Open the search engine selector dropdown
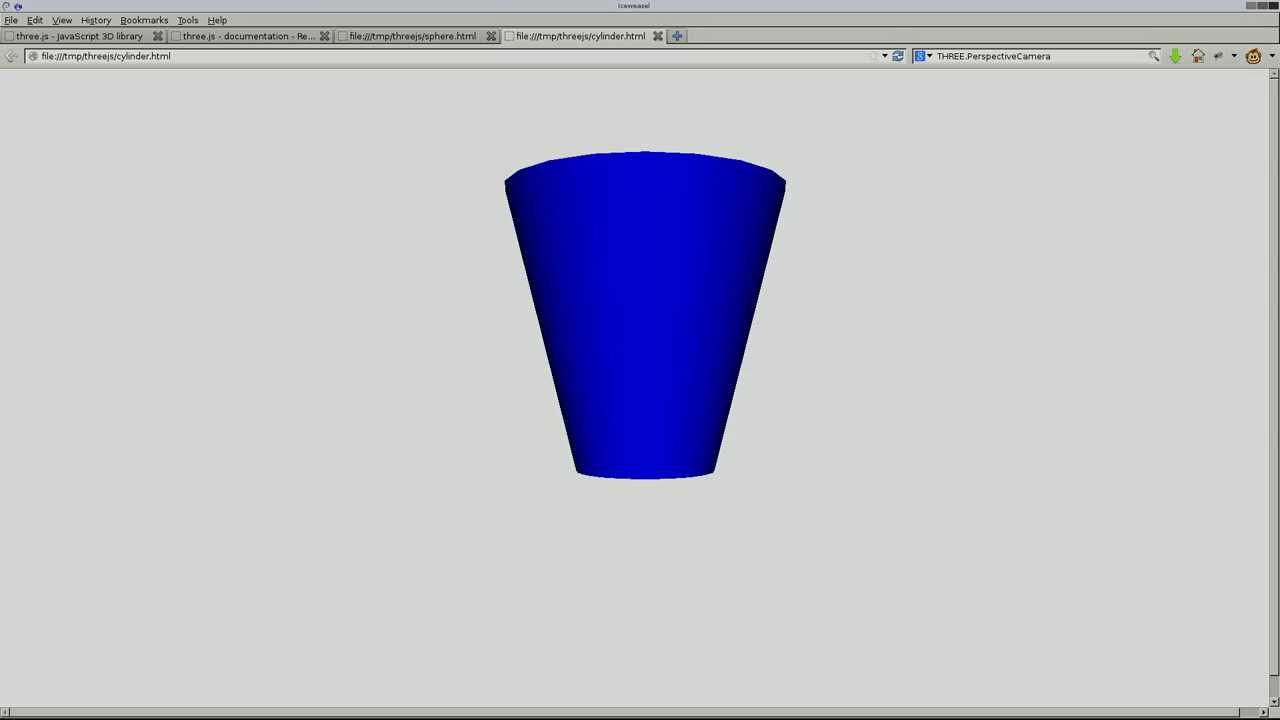 point(923,56)
